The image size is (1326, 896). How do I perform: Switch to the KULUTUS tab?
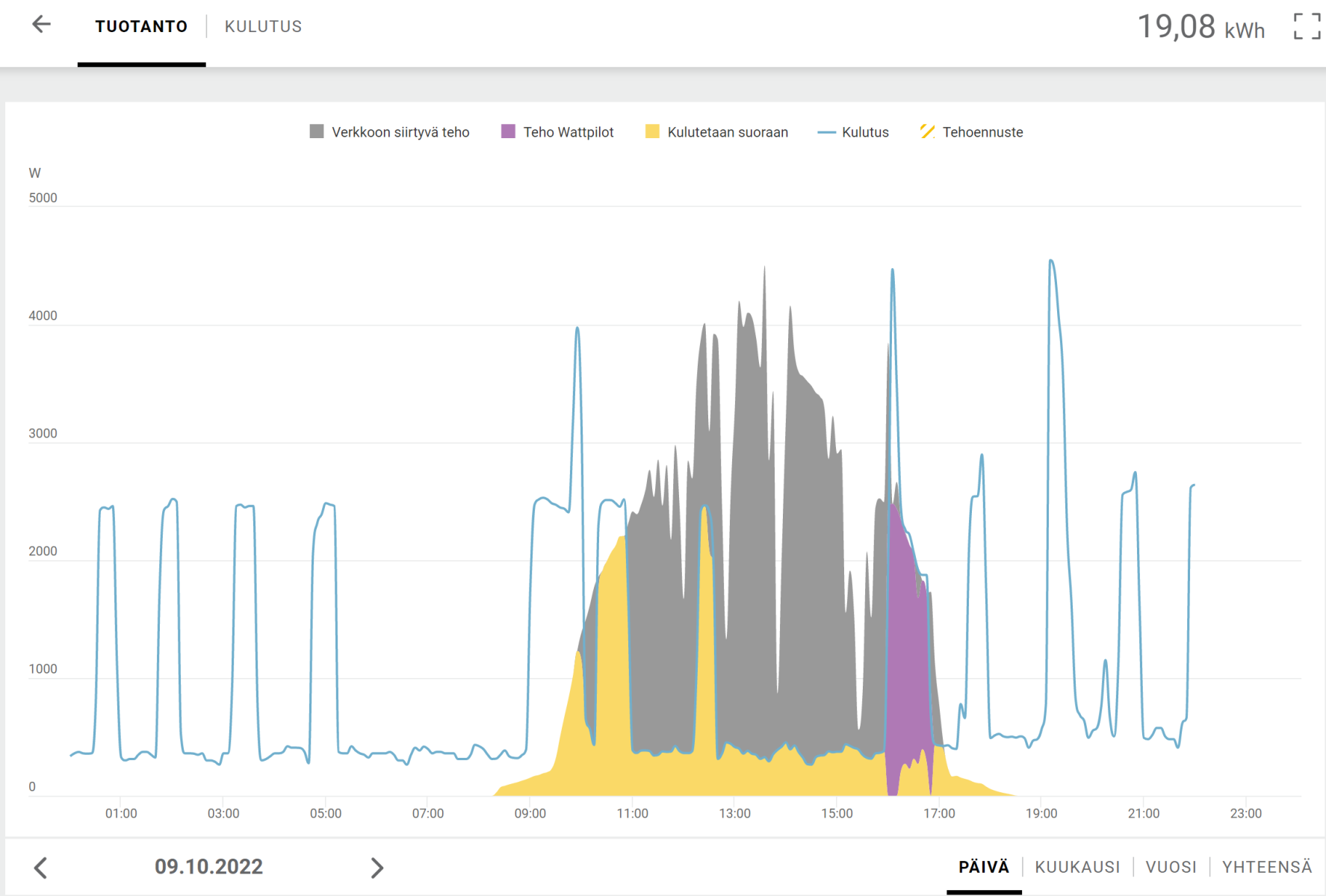point(263,27)
